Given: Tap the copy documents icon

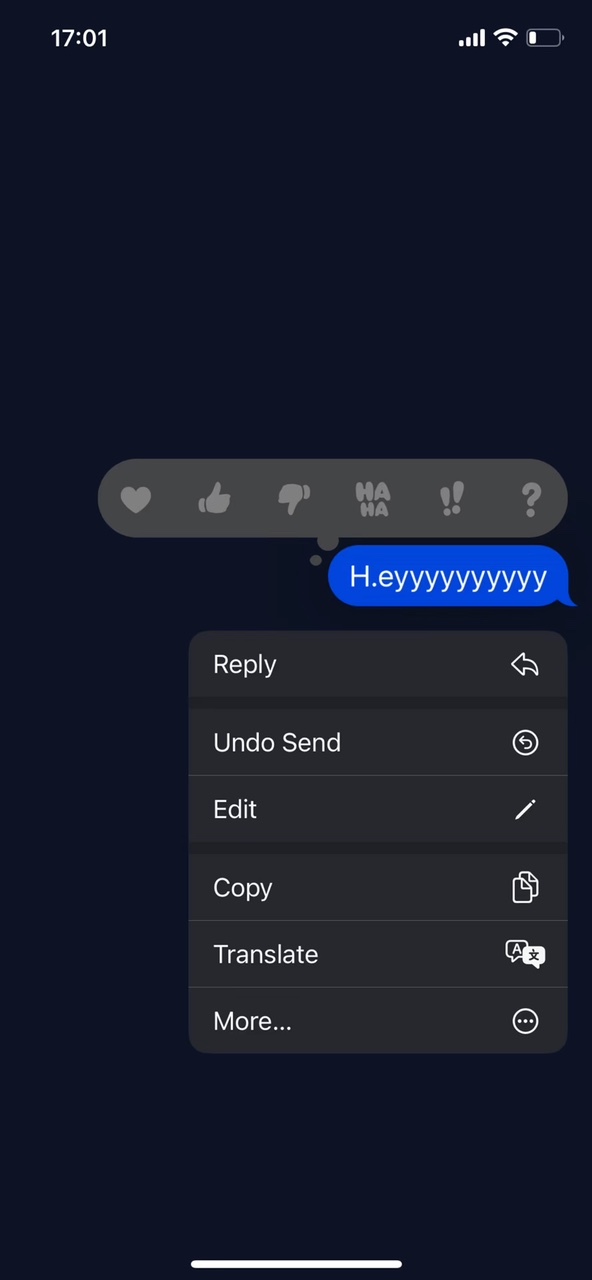Looking at the screenshot, I should (525, 887).
